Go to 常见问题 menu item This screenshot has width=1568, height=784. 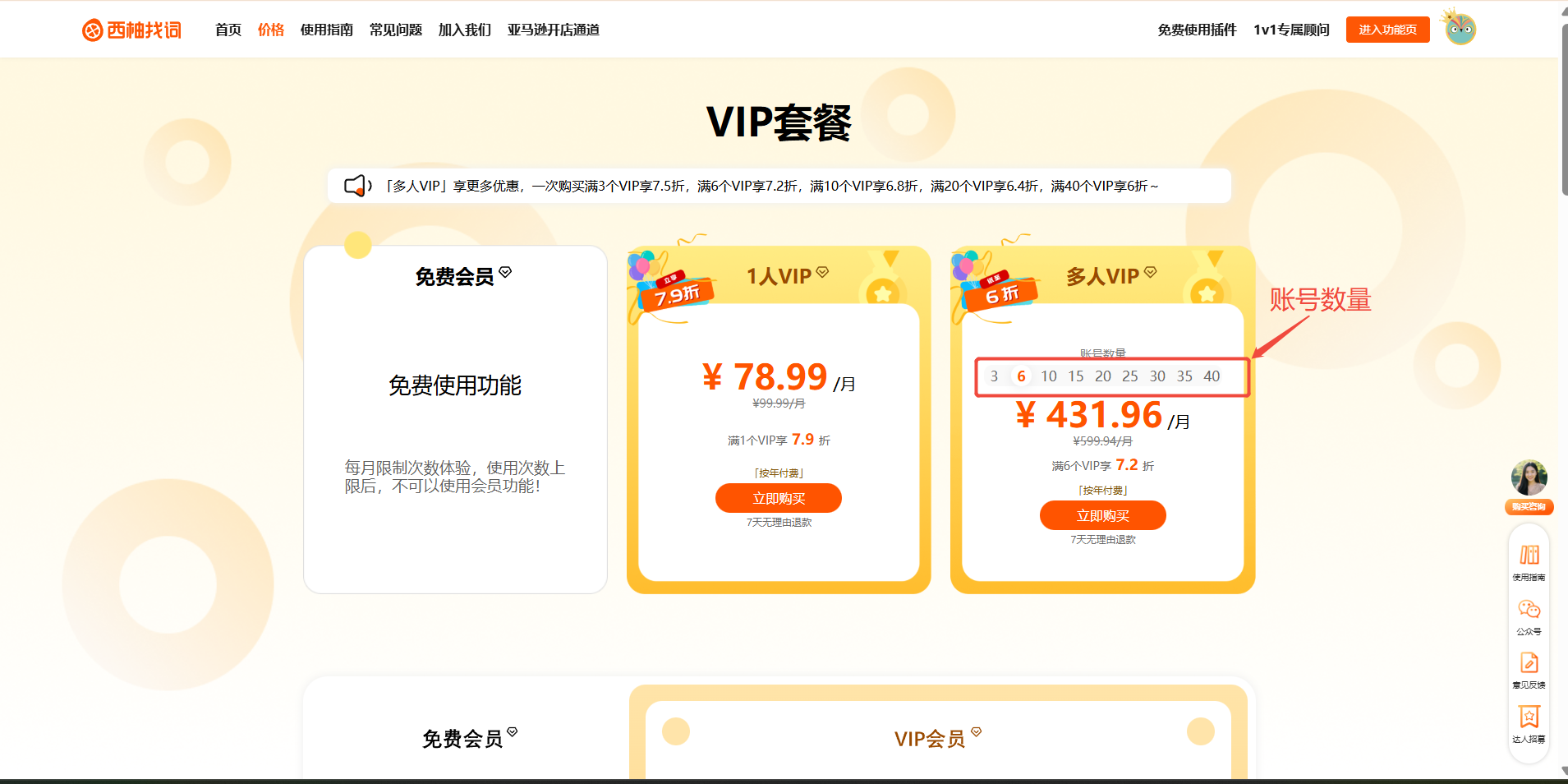point(396,30)
